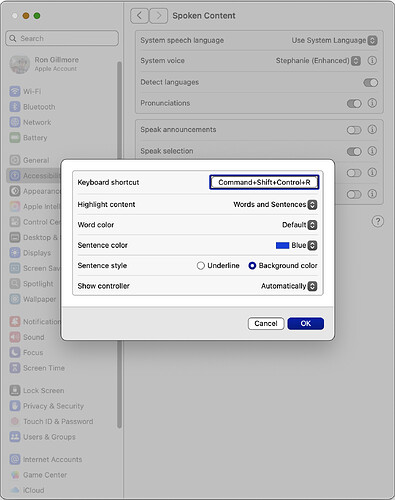Select Users & Groups sidebar item
The height and width of the screenshot is (500, 395).
tap(43, 437)
